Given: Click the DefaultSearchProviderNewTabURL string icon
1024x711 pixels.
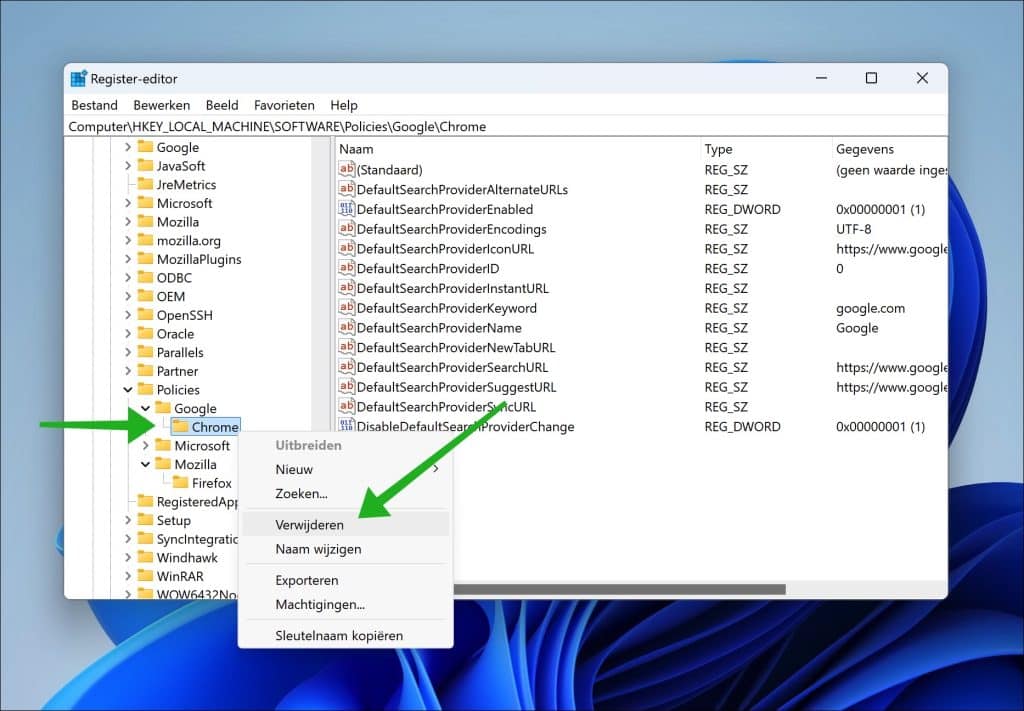Looking at the screenshot, I should click(x=346, y=347).
